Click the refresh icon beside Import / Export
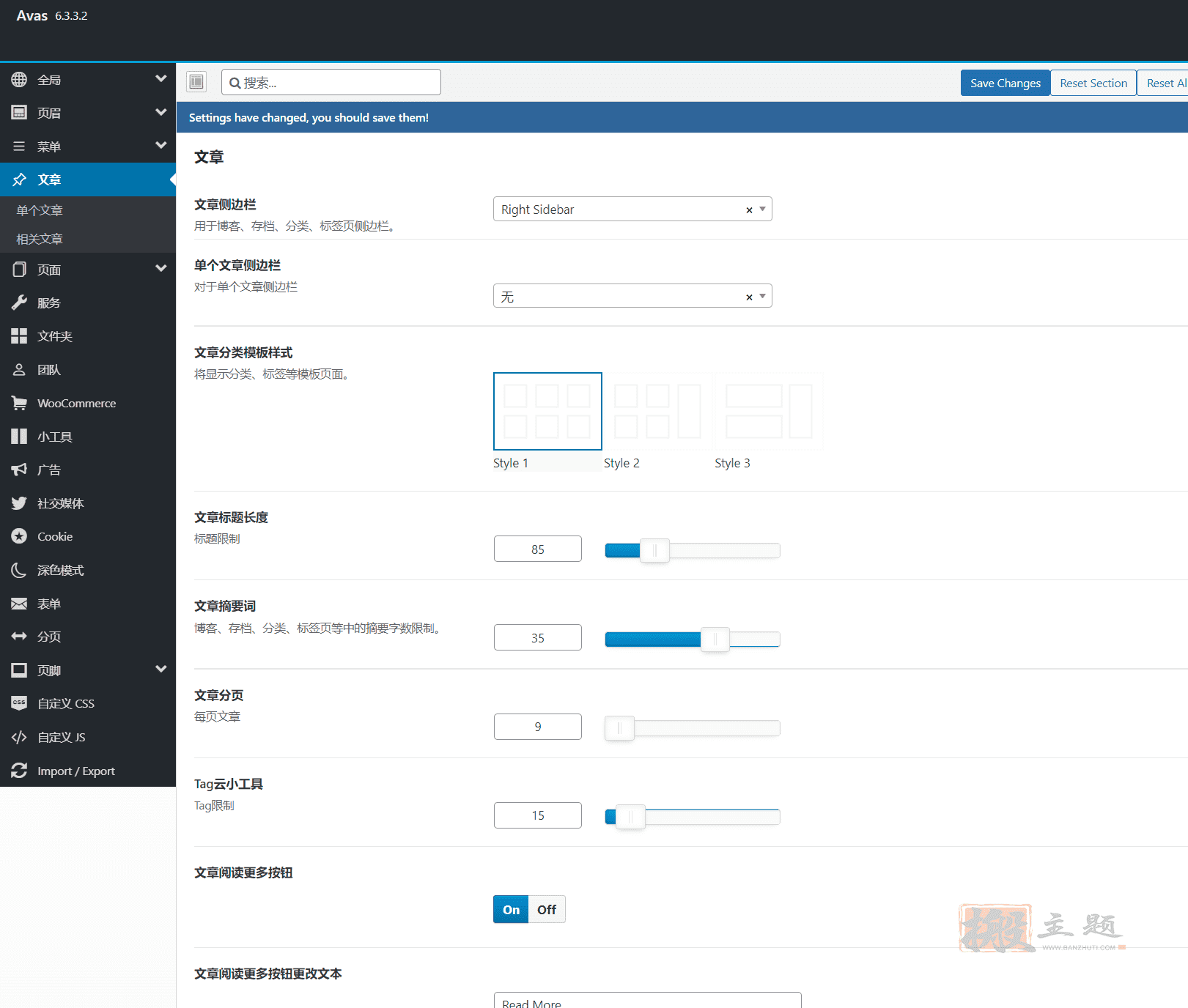The width and height of the screenshot is (1188, 1008). click(19, 770)
